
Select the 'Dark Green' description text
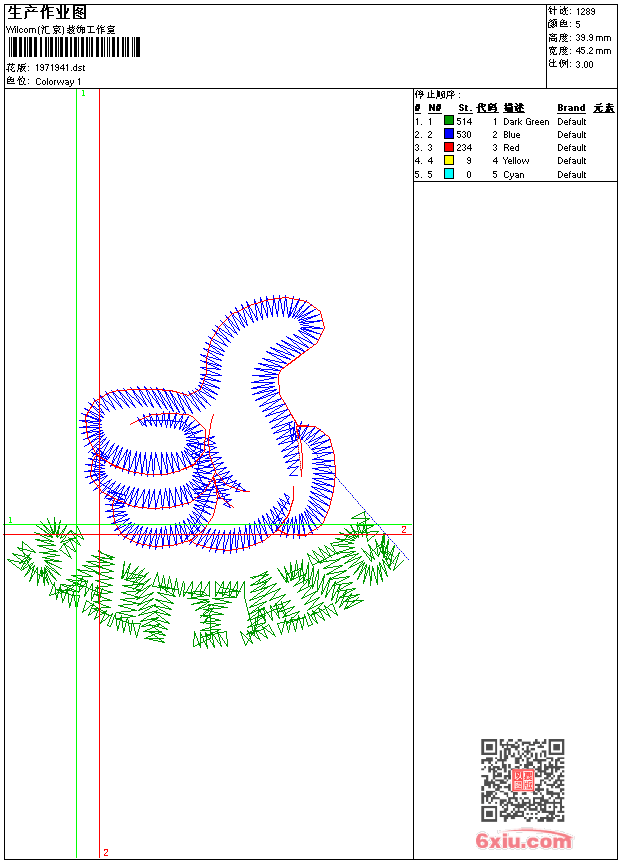click(526, 122)
